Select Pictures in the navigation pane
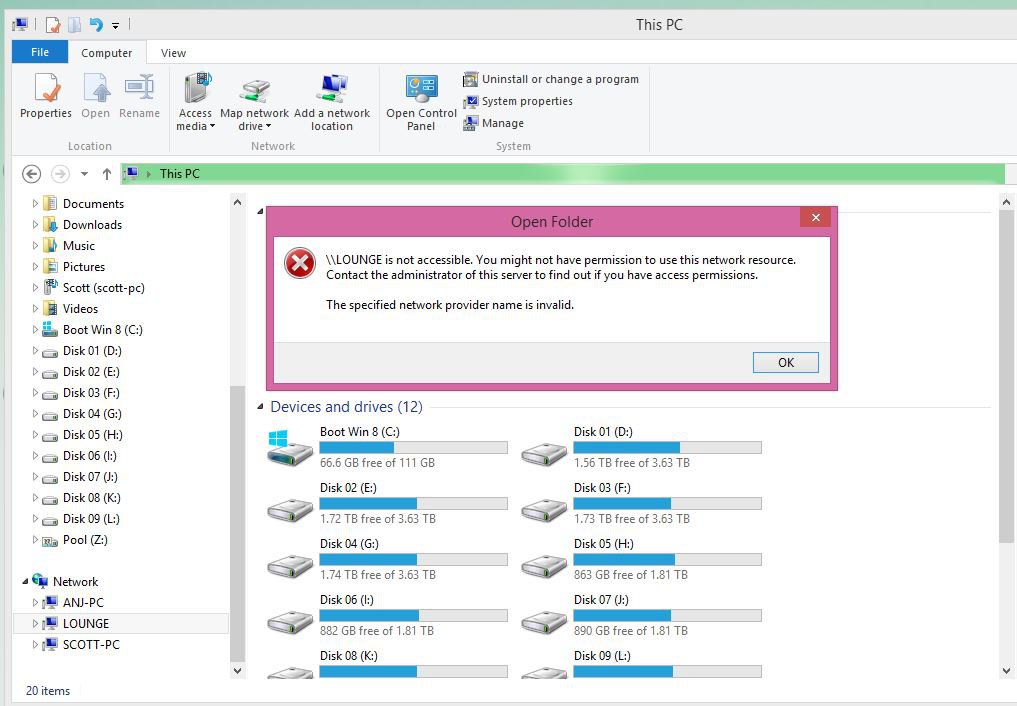Image resolution: width=1017 pixels, height=706 pixels. [x=84, y=266]
